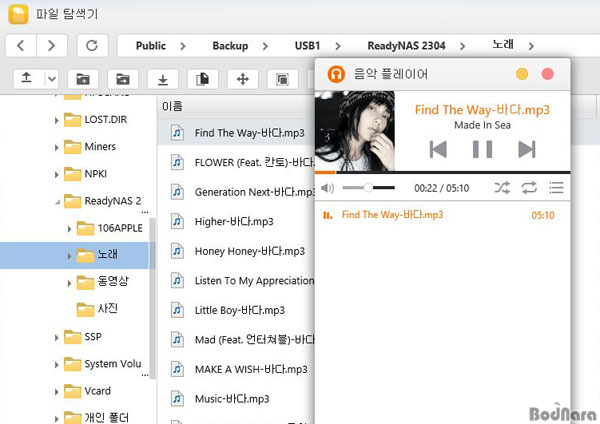600x424 pixels.
Task: Click Backup in the breadcrumb path
Action: tap(230, 46)
